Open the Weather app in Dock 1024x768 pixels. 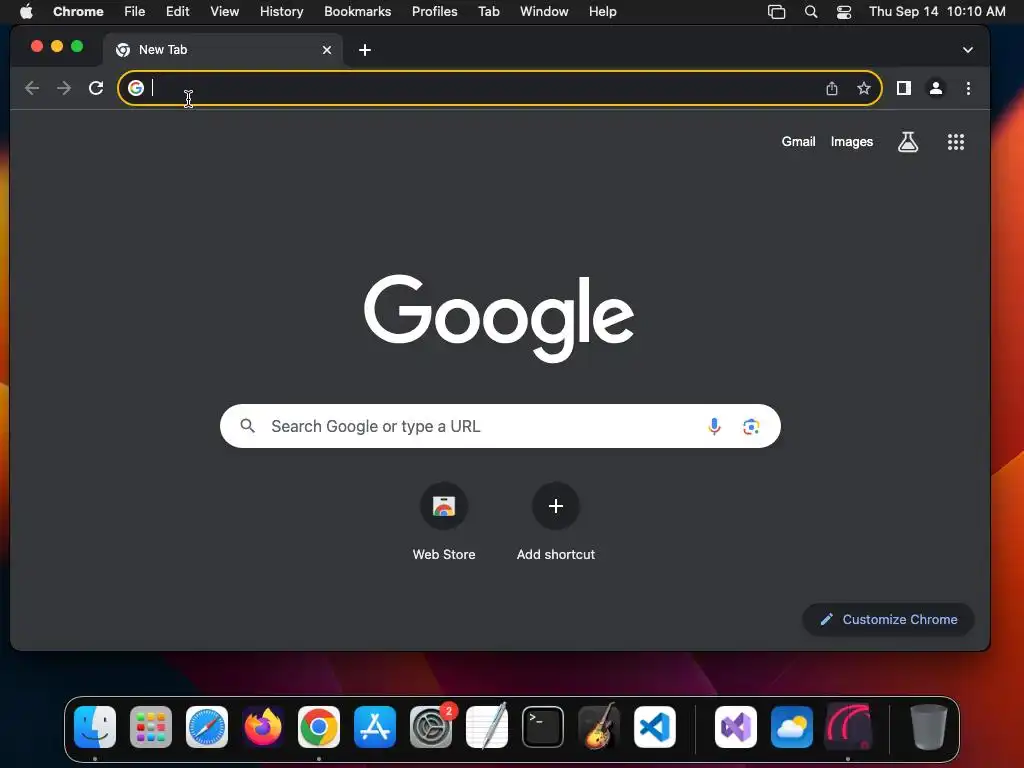point(792,727)
